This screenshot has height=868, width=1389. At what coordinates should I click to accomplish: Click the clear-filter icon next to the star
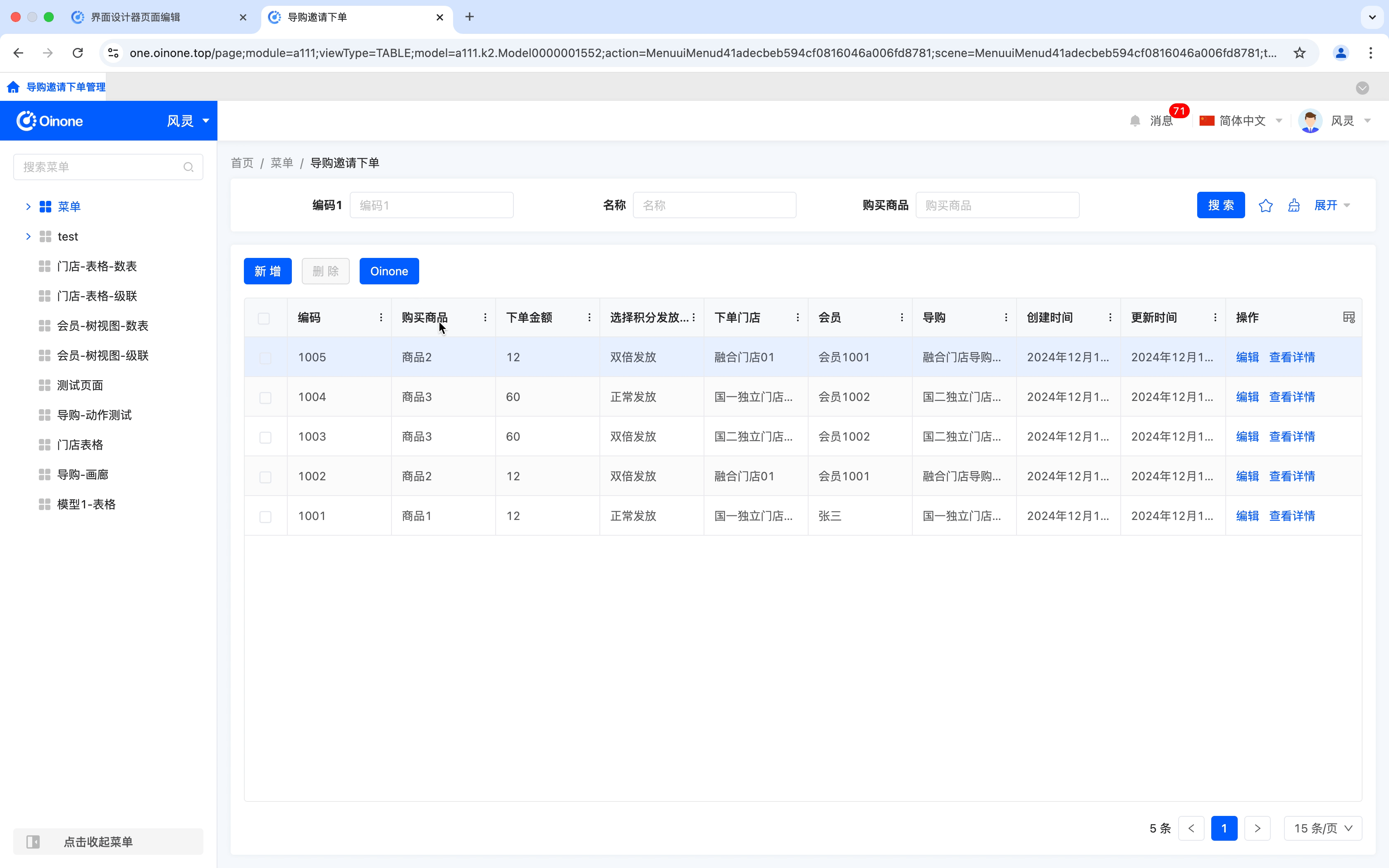click(1294, 205)
